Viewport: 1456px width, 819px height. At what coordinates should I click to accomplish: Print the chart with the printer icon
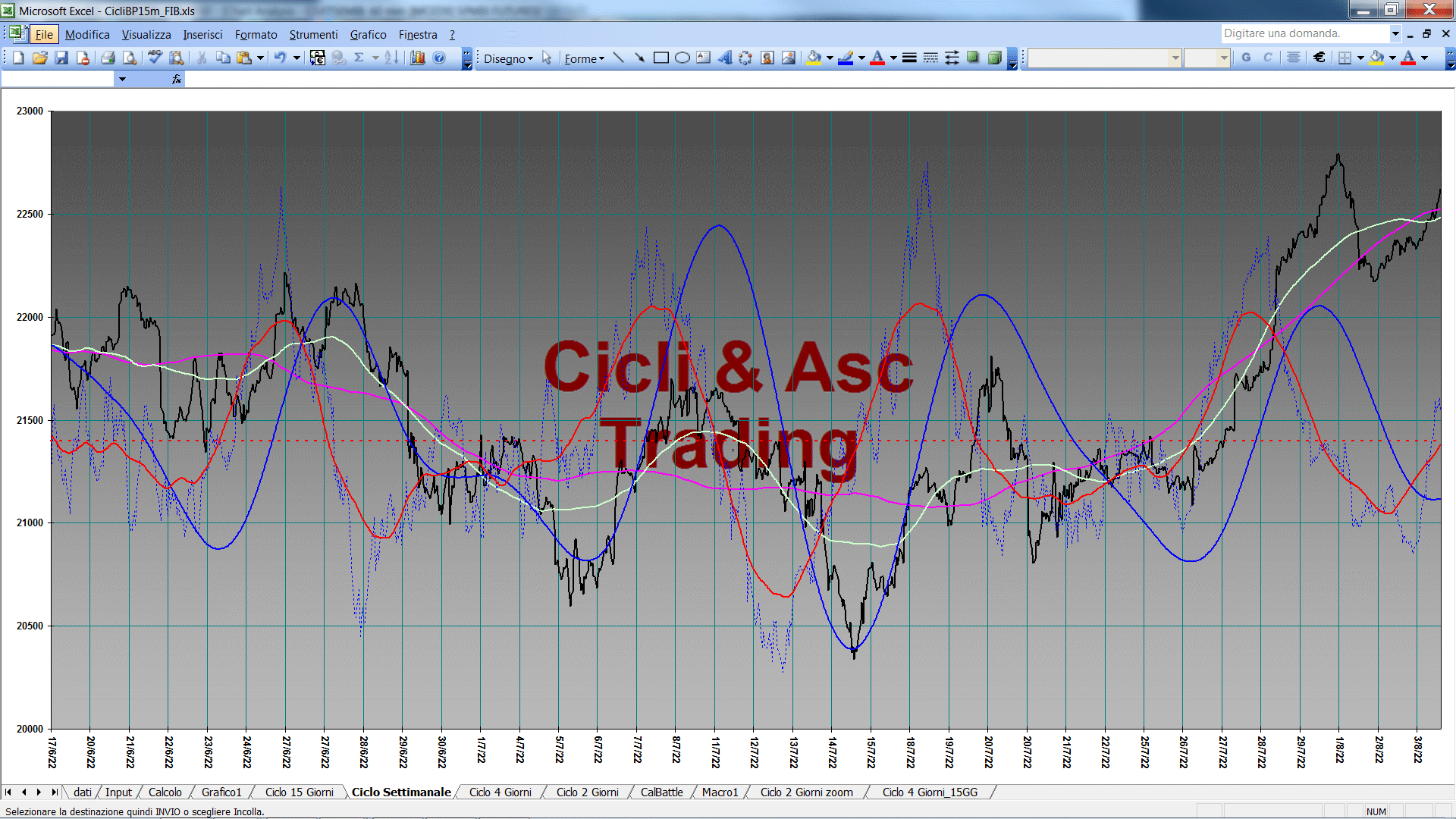(x=108, y=58)
